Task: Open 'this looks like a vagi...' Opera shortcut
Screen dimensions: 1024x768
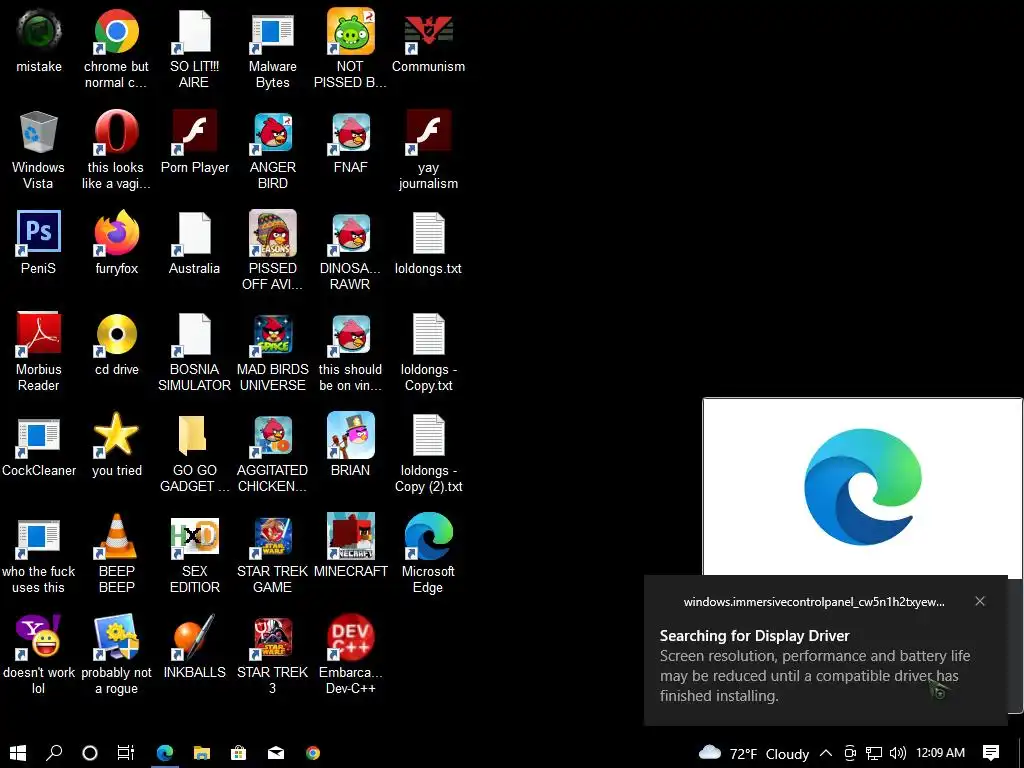Action: click(x=116, y=150)
